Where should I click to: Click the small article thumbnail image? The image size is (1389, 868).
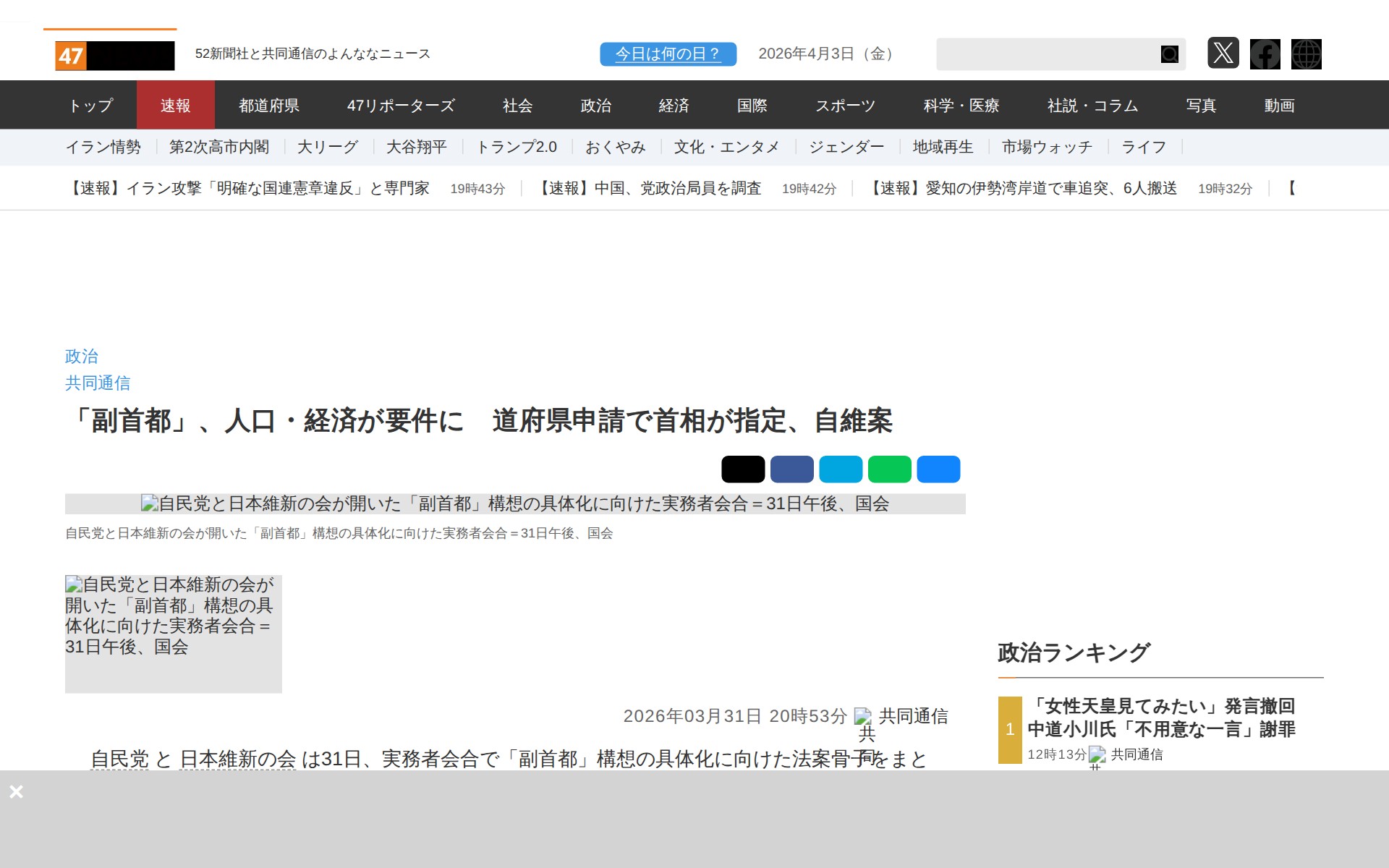[x=173, y=634]
